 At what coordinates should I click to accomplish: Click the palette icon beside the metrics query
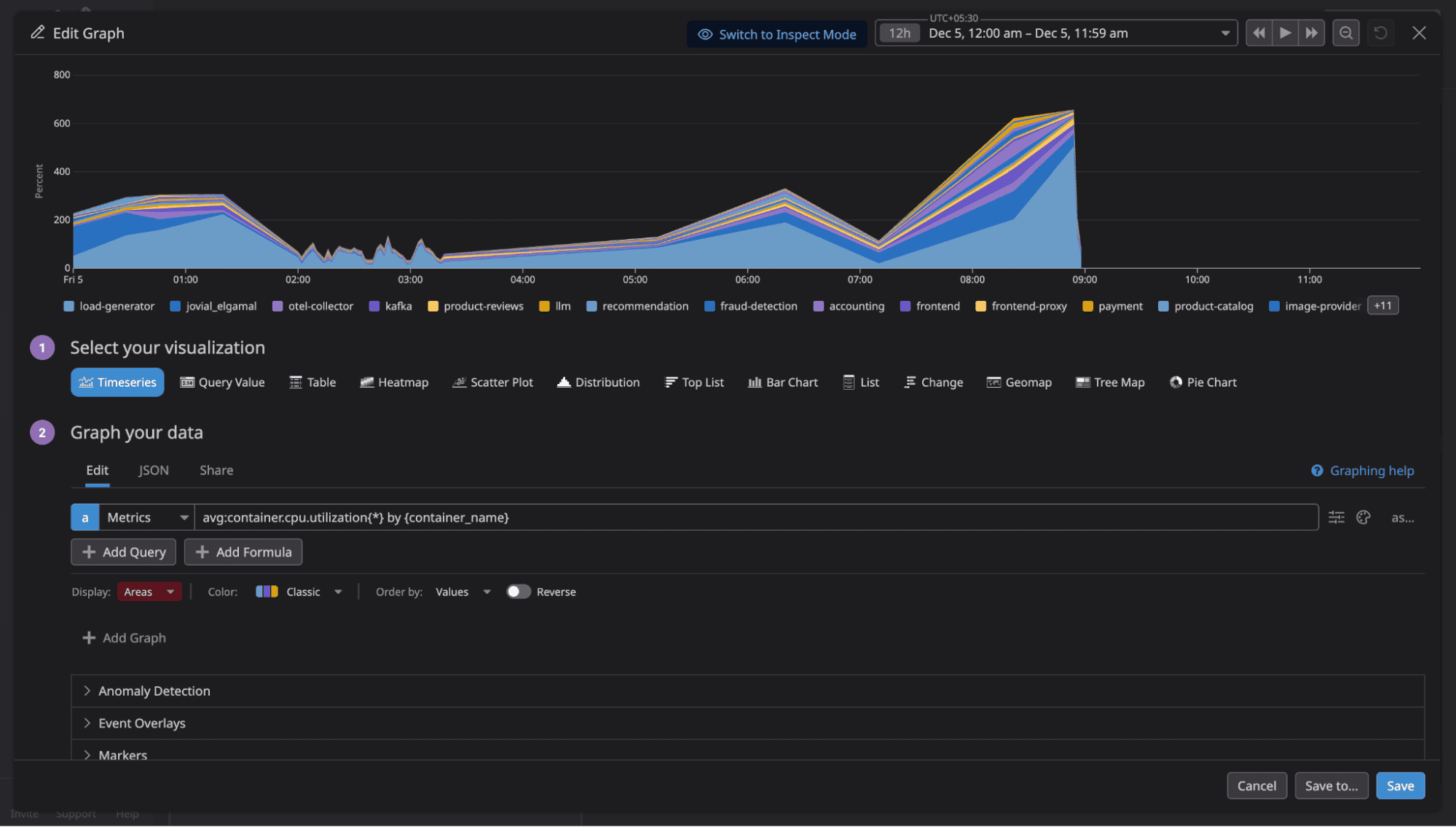(x=1363, y=517)
